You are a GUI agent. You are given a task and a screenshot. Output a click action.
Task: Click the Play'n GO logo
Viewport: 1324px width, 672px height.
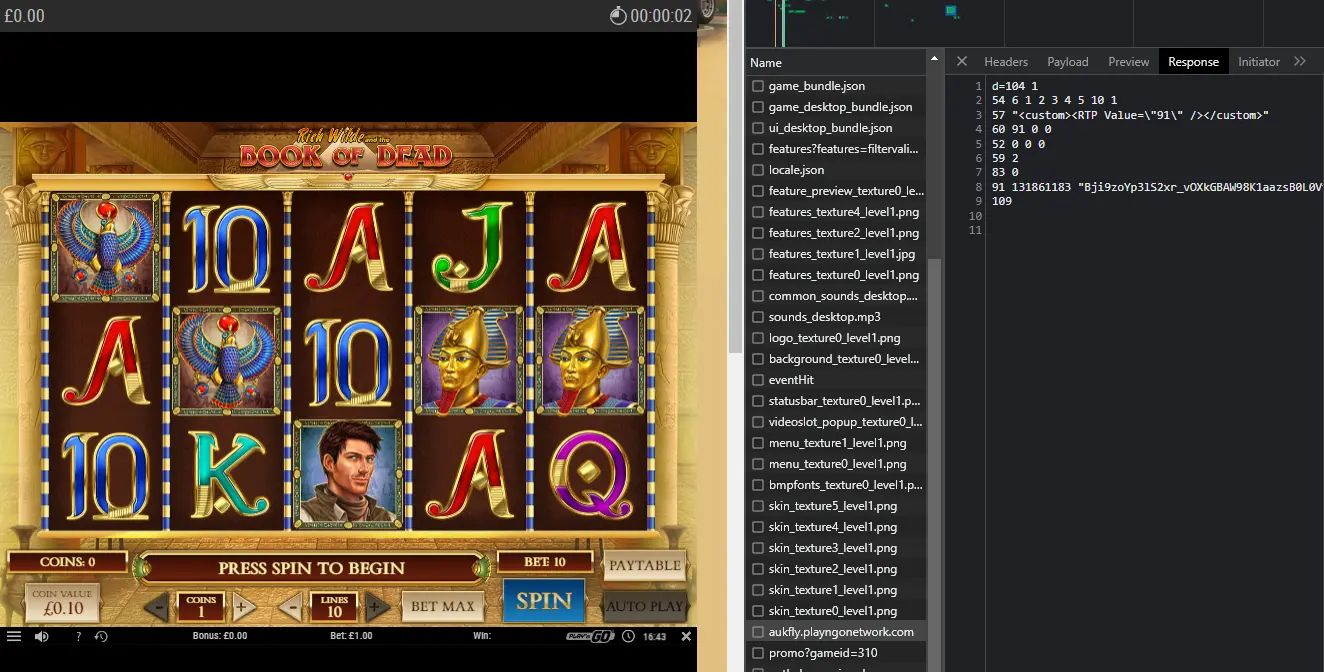(x=590, y=636)
